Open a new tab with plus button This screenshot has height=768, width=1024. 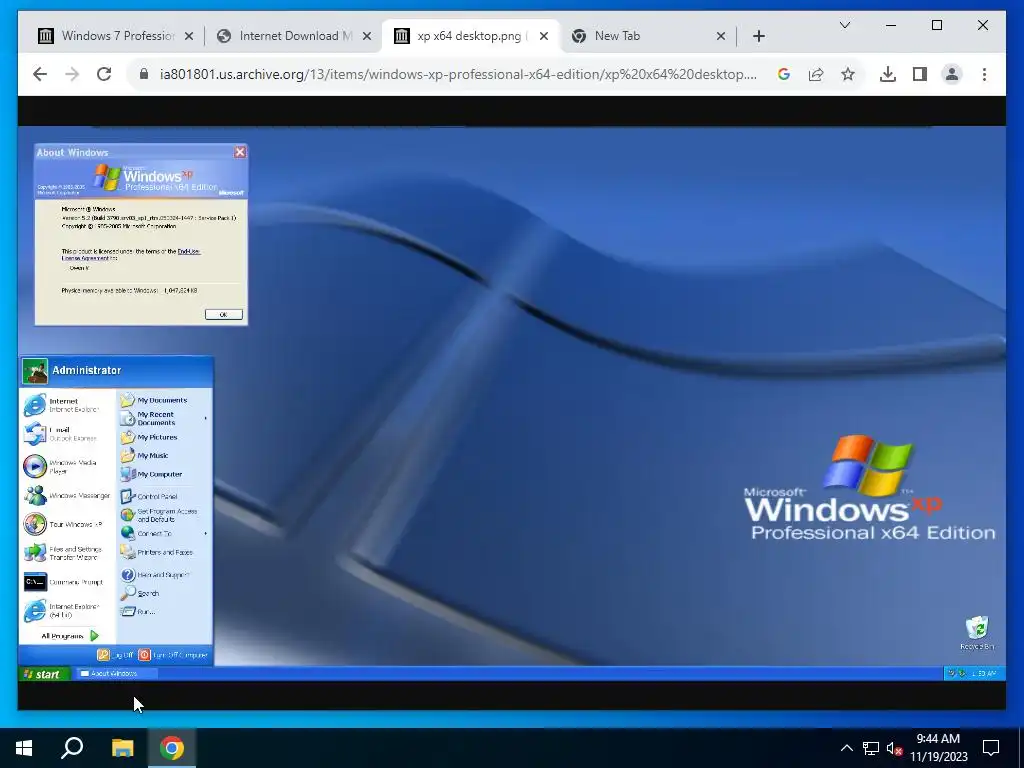point(758,36)
